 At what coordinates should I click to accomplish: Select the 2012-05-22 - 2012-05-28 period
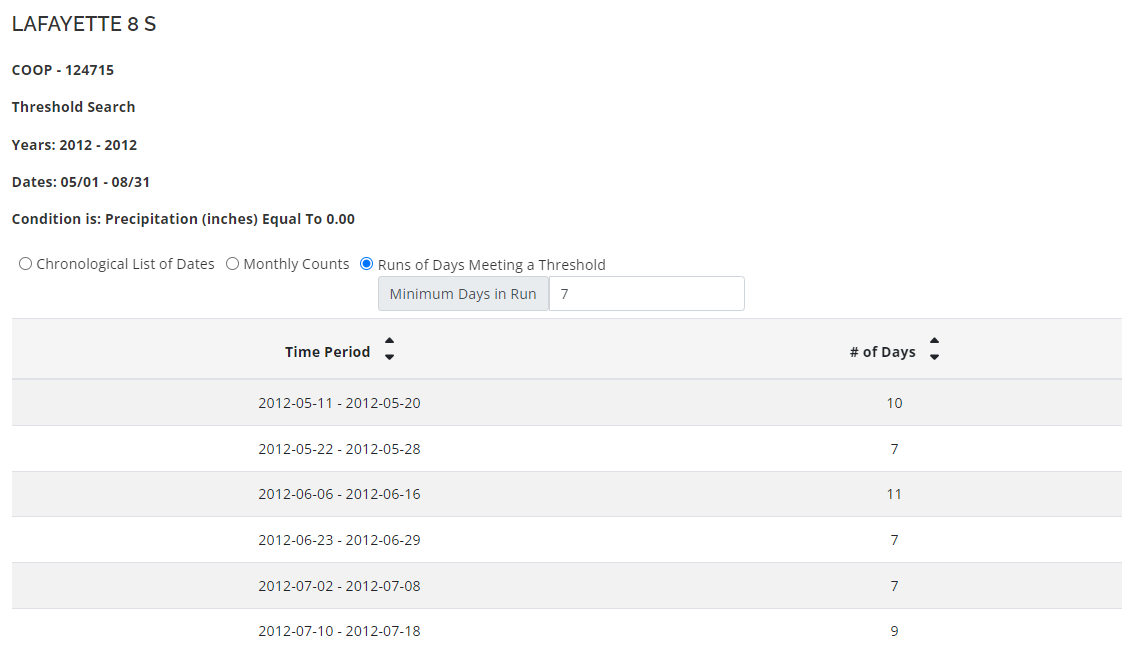coord(339,449)
